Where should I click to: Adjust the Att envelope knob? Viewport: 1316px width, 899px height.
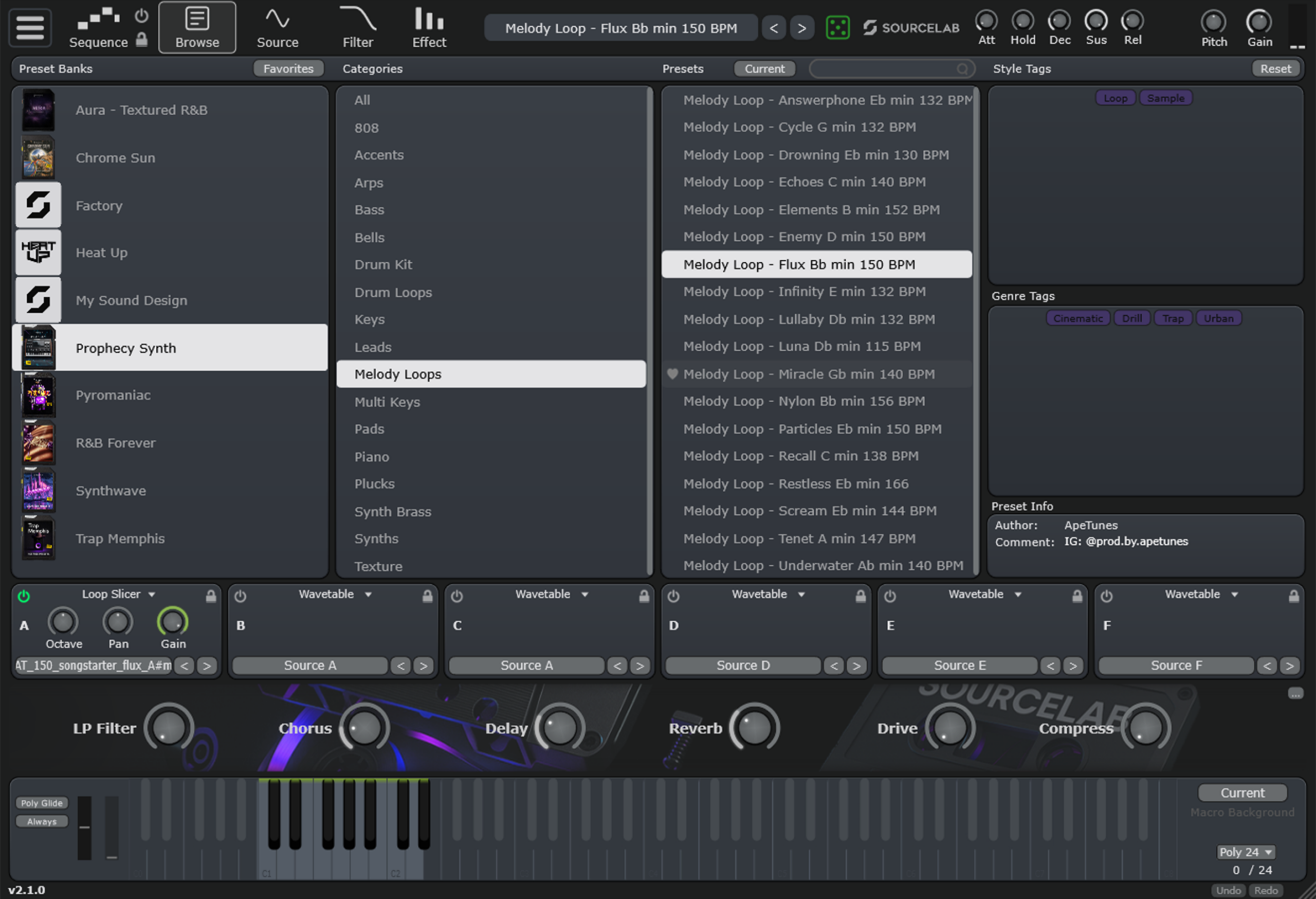pos(986,21)
